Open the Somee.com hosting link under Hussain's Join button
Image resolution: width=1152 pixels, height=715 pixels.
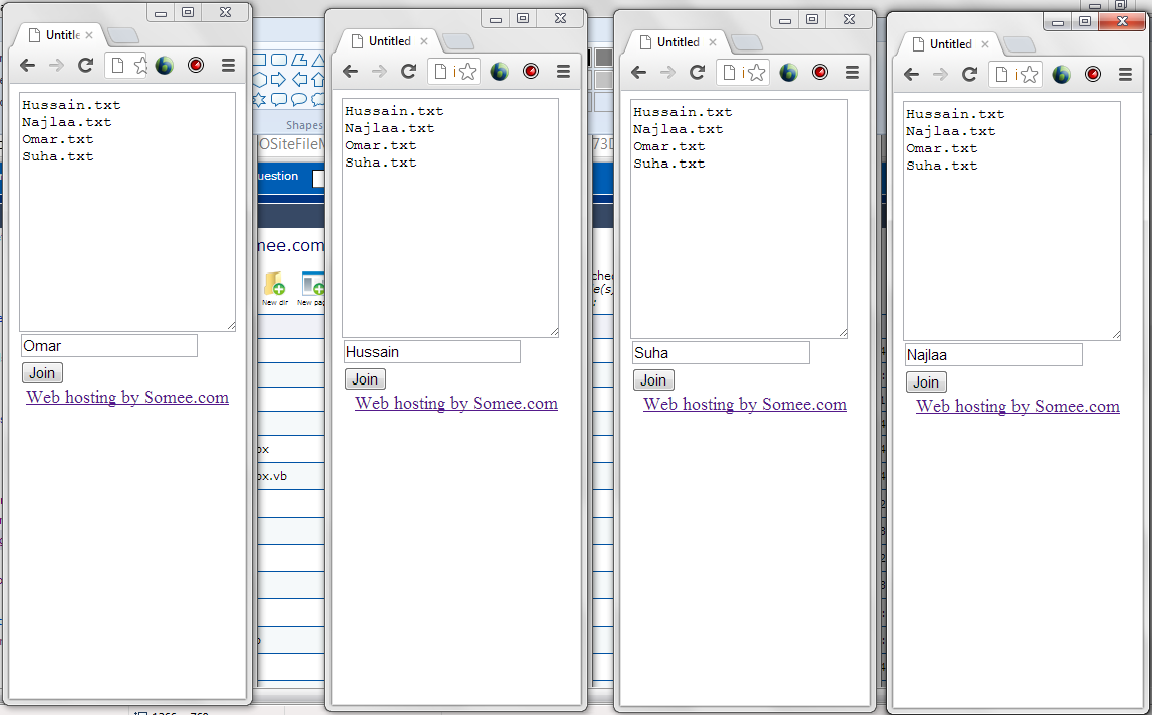click(x=456, y=404)
